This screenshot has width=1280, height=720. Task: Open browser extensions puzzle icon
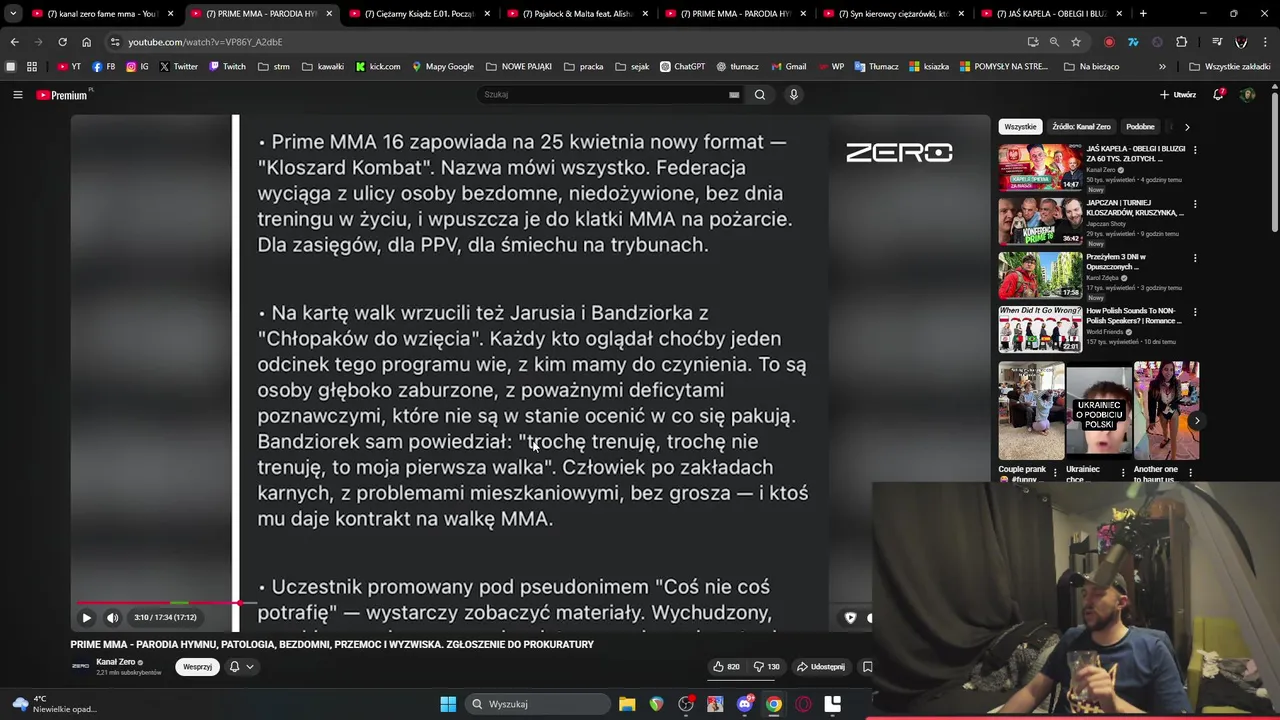(1181, 42)
